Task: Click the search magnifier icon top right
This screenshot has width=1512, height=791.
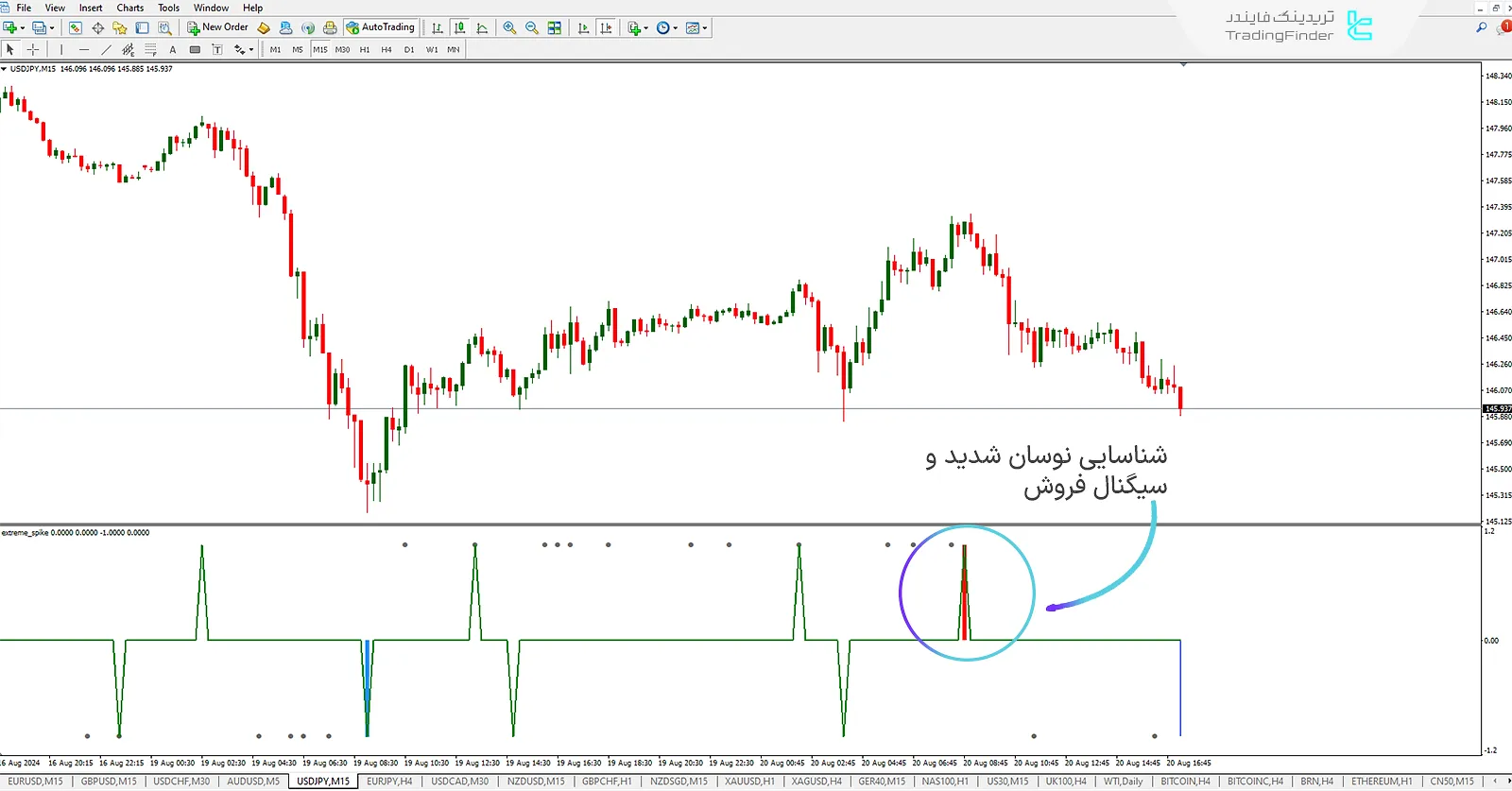Action: pos(1481,27)
